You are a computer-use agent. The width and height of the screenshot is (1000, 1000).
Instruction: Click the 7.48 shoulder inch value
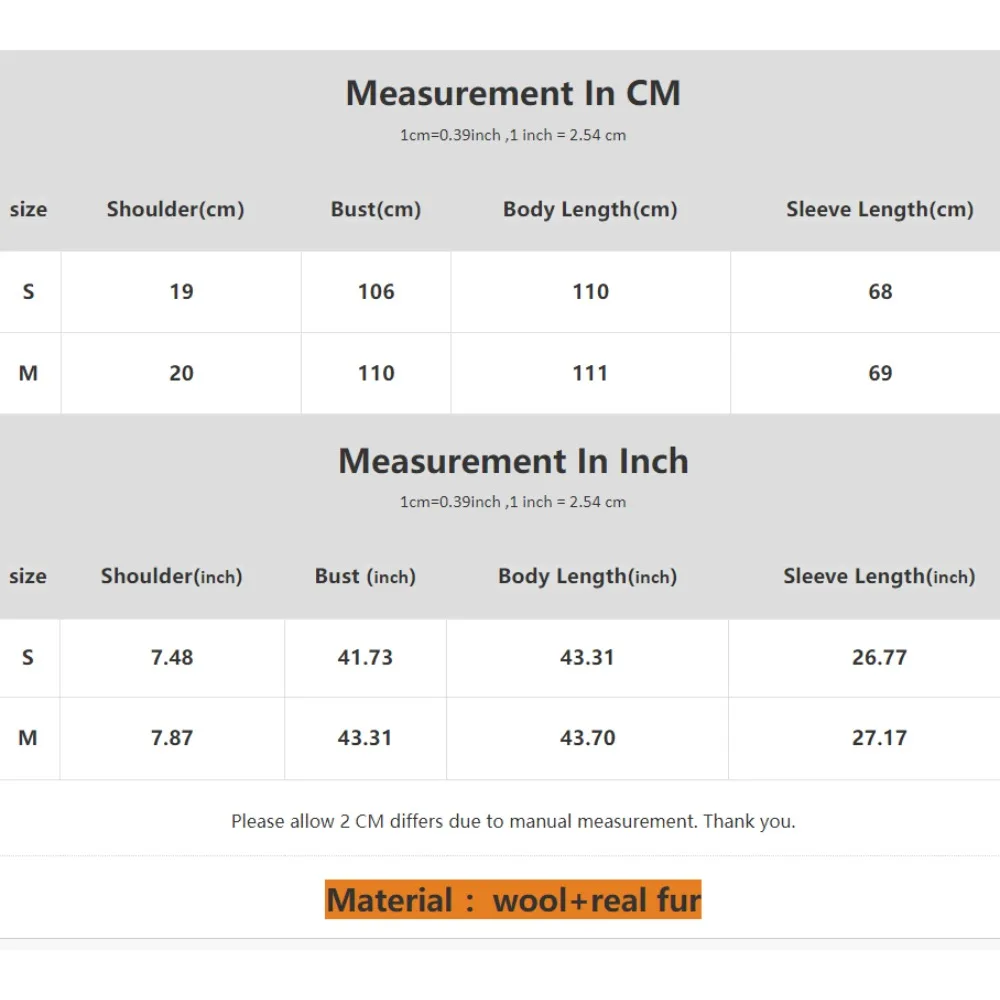172,658
